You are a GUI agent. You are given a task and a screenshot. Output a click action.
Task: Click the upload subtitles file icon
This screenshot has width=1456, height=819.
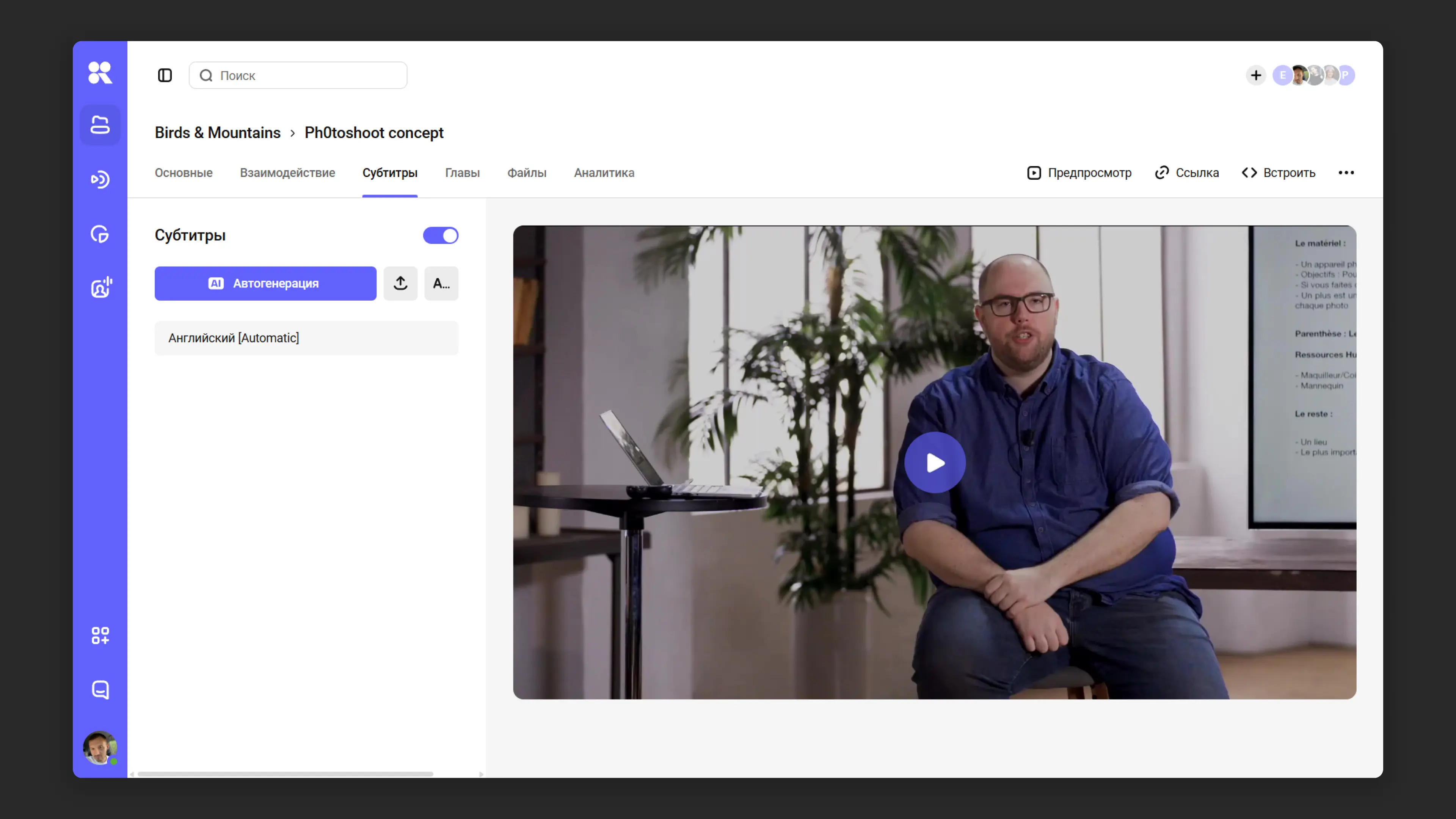tap(400, 283)
